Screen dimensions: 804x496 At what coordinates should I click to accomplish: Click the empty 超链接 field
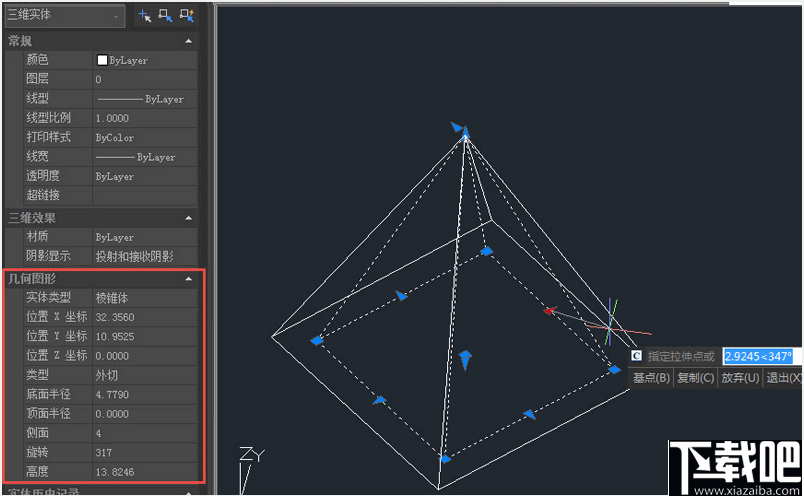click(145, 195)
